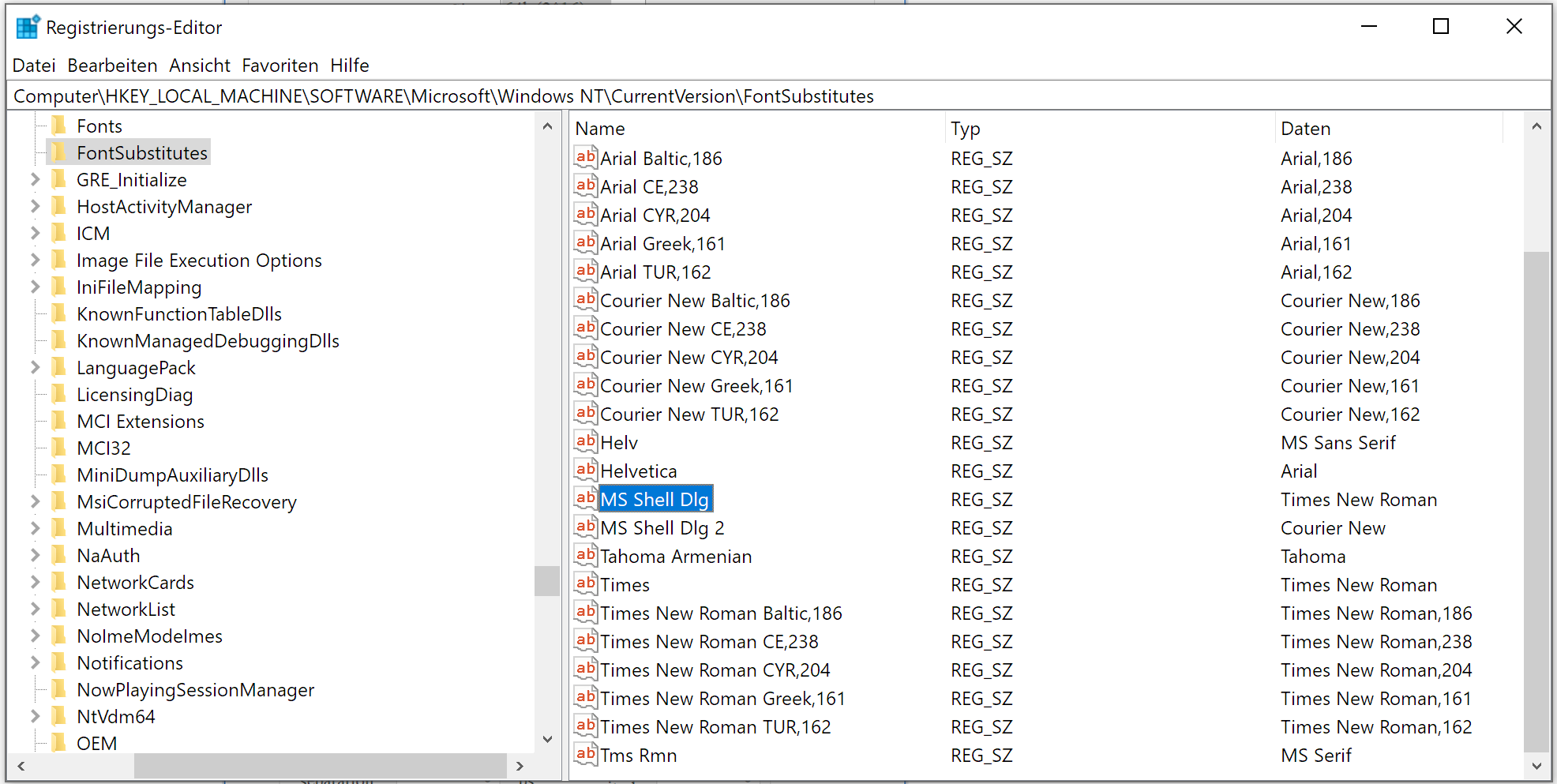
Task: Click the string value icon beside Helv
Action: point(586,442)
